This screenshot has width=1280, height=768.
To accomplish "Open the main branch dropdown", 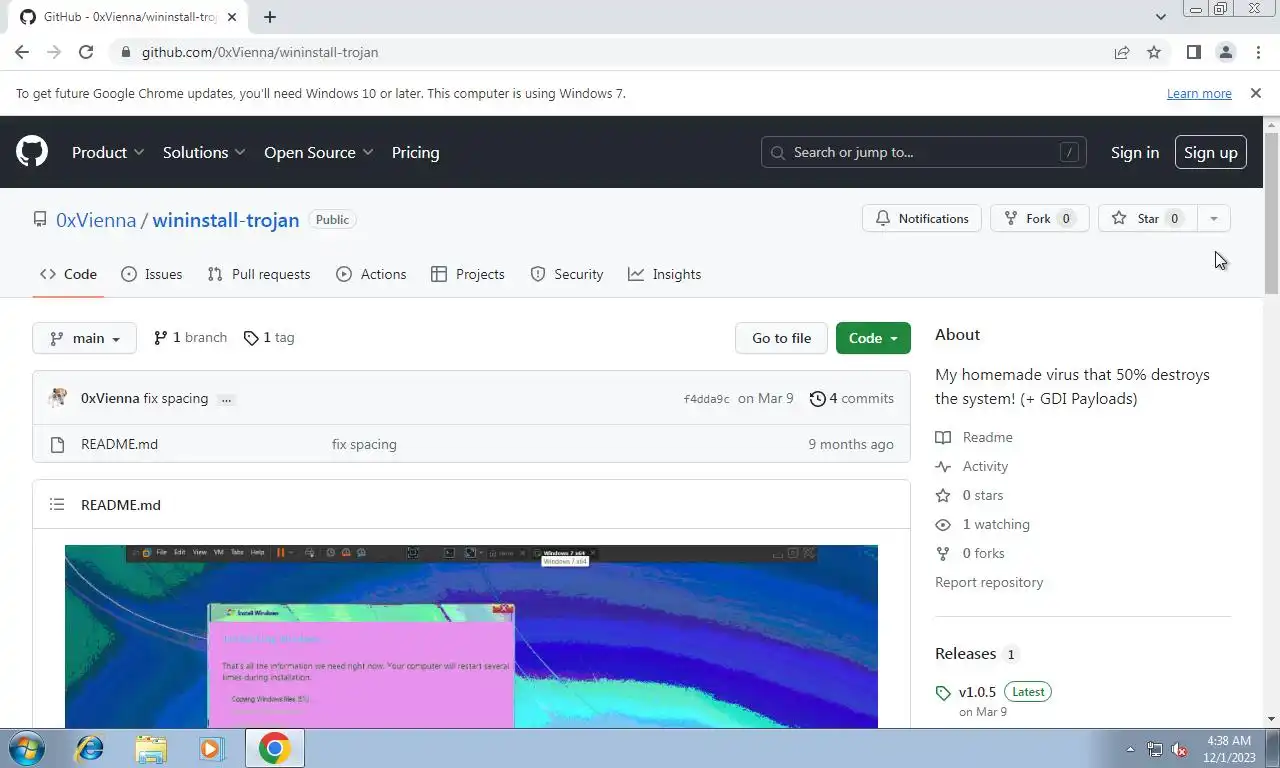I will click(84, 338).
